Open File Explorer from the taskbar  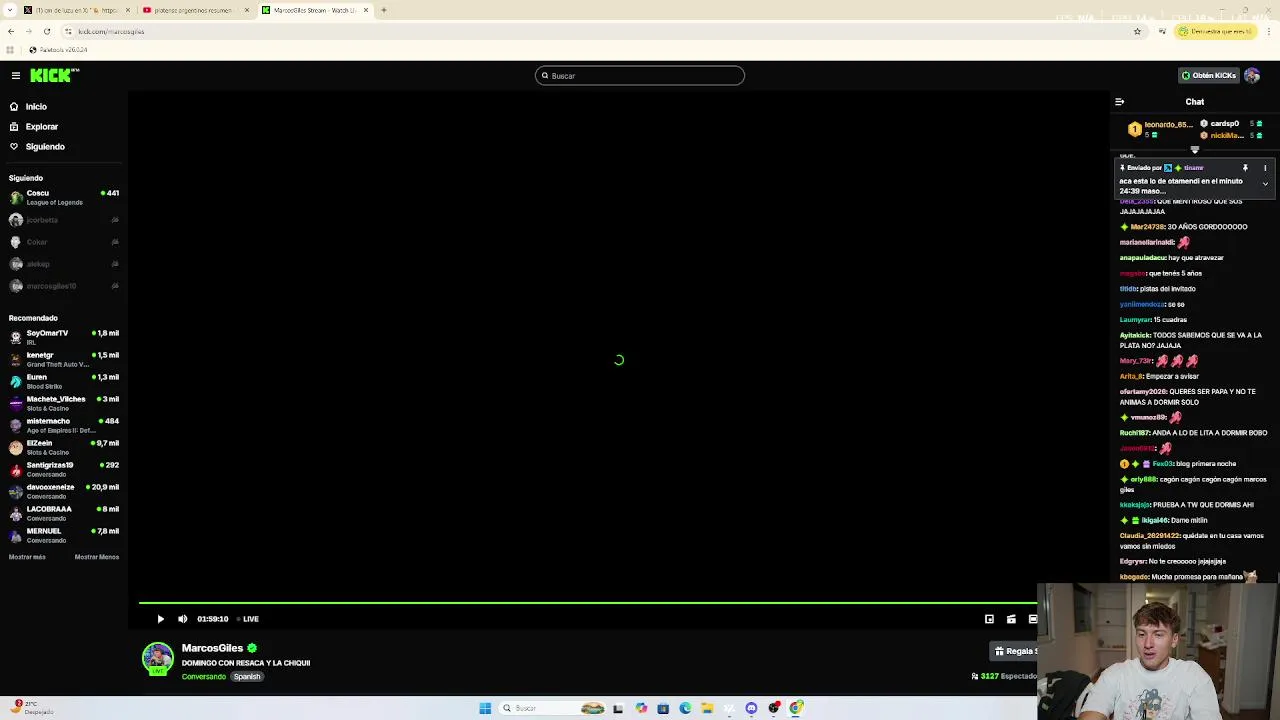tap(707, 708)
